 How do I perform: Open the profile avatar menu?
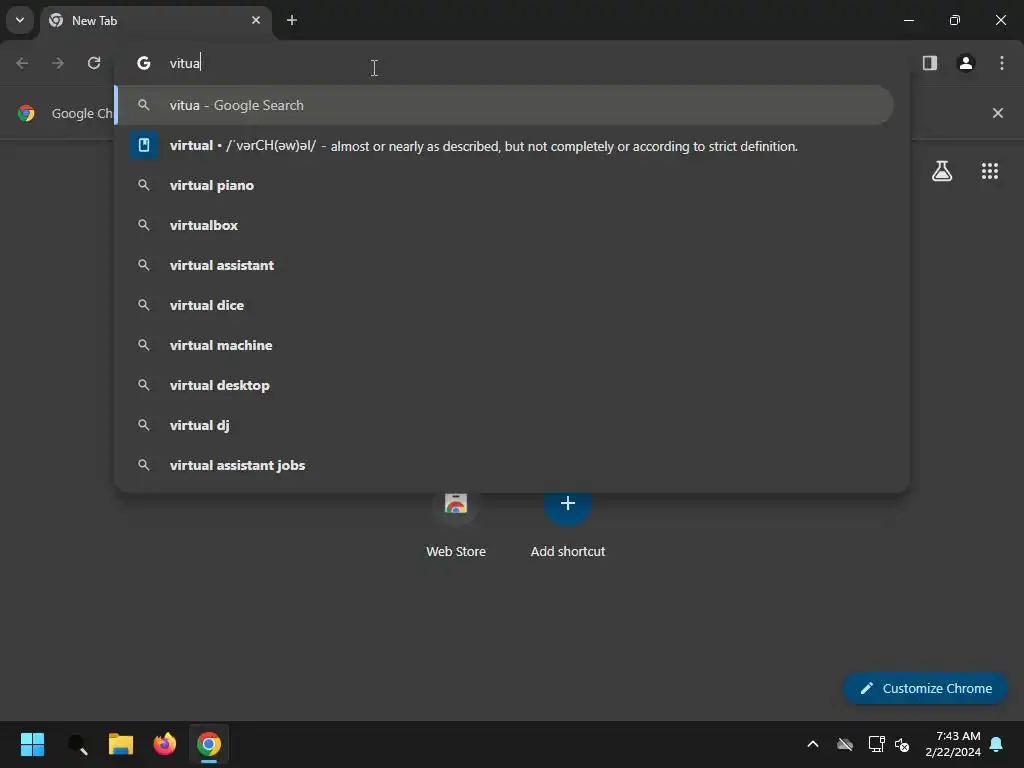tap(966, 63)
